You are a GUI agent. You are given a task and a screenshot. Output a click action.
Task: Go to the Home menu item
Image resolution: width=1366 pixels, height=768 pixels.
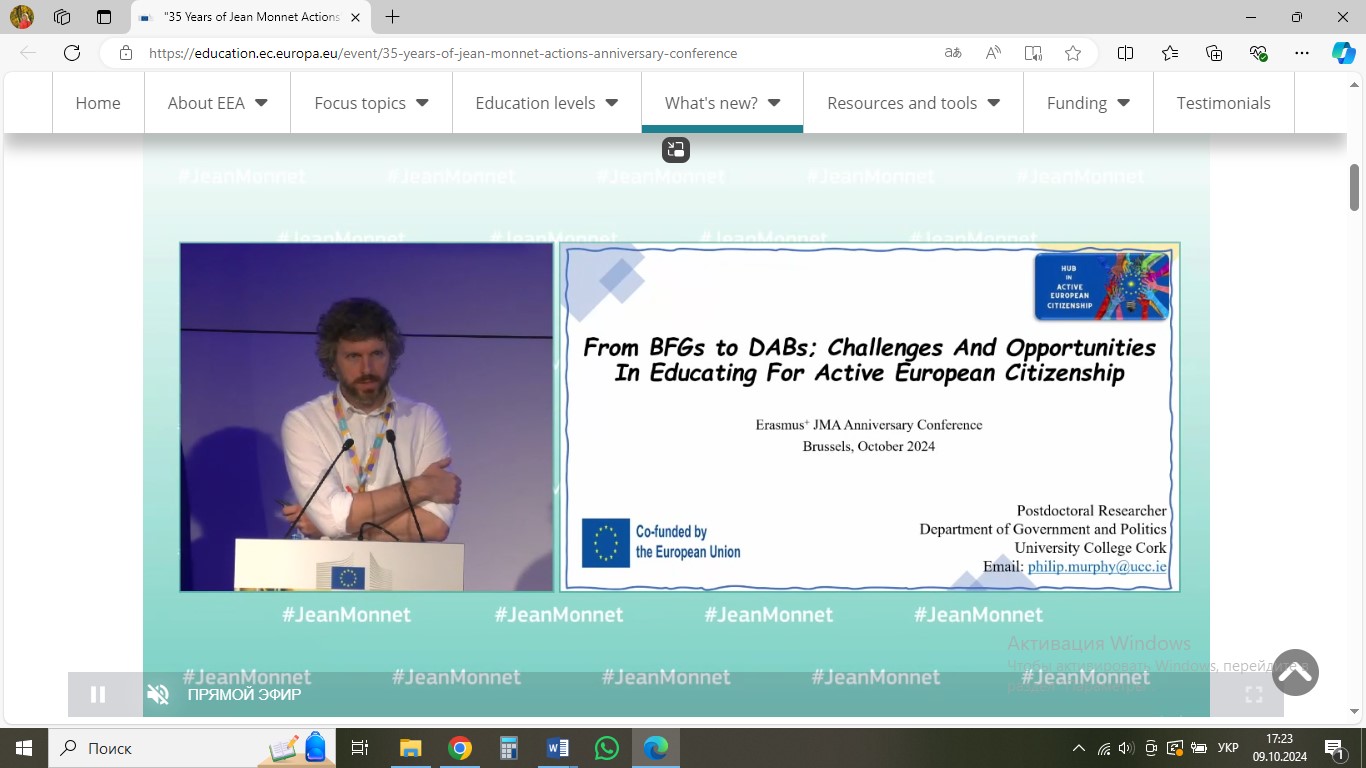pyautogui.click(x=98, y=103)
